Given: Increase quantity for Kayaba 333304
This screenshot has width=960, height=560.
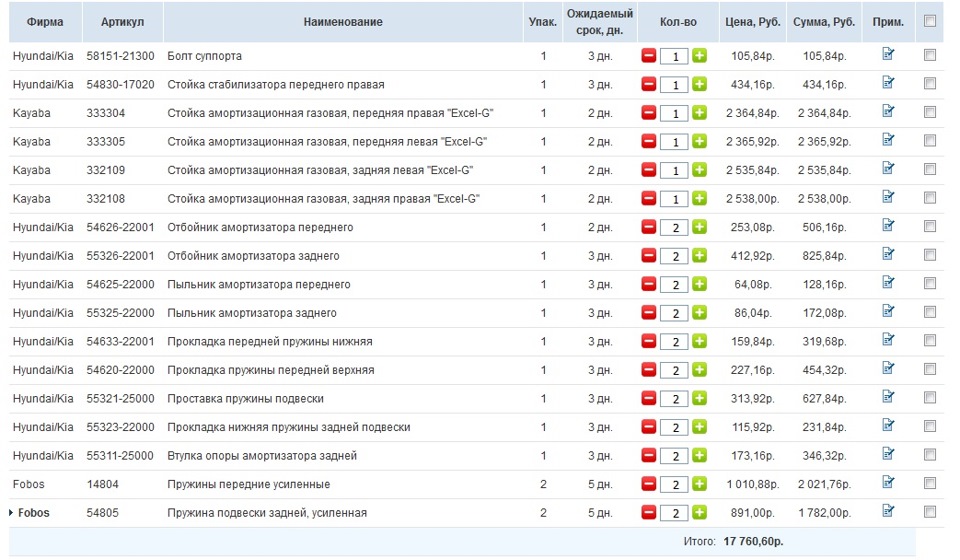Looking at the screenshot, I should pos(699,113).
